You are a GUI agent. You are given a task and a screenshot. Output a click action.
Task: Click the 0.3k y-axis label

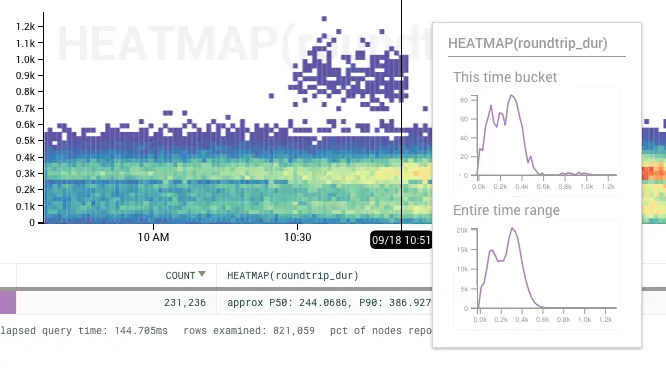(x=25, y=173)
